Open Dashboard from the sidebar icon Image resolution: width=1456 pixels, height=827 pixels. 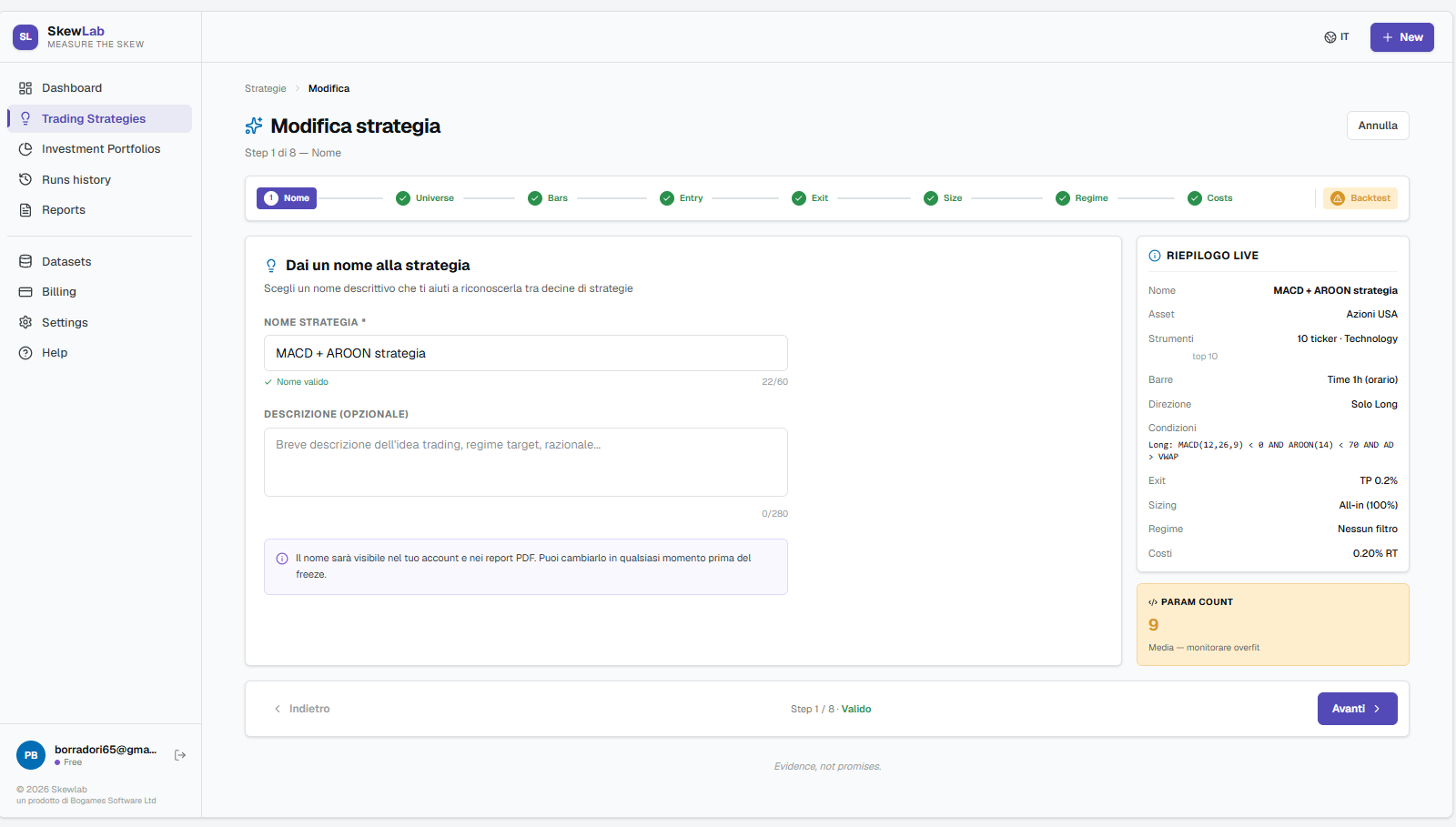coord(25,88)
